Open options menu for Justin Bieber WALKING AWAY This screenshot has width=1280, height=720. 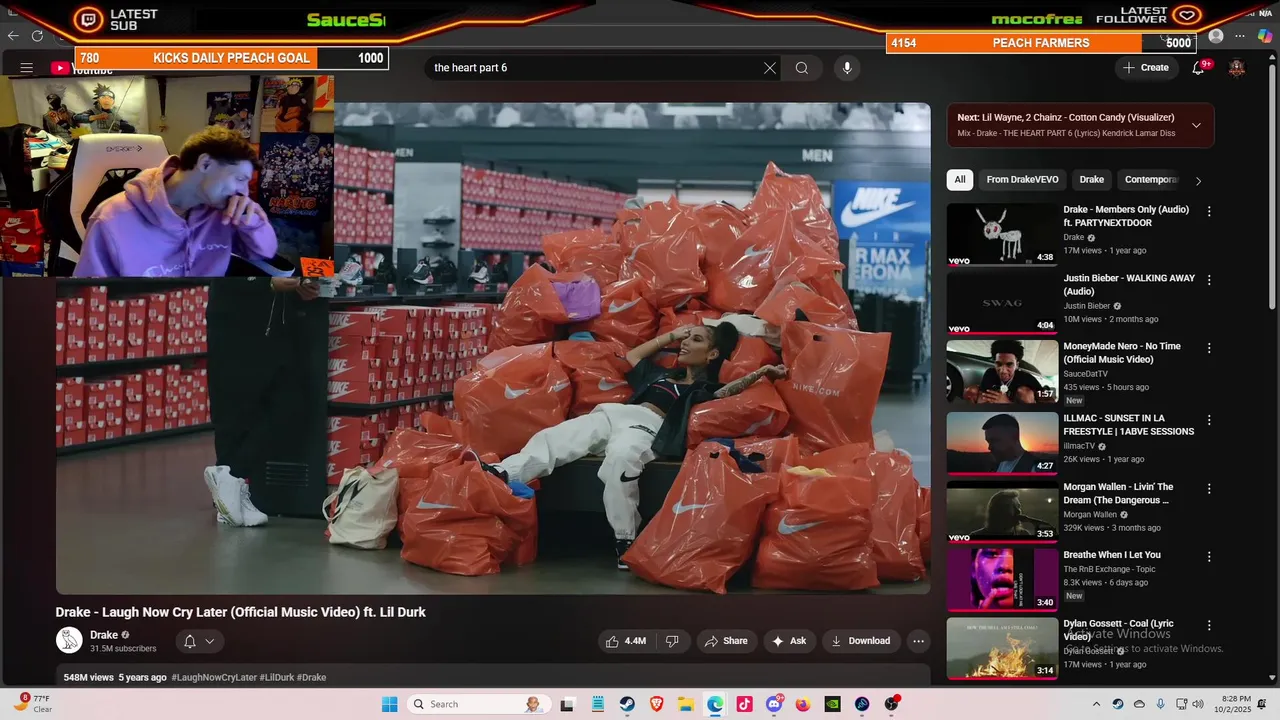pos(1209,280)
